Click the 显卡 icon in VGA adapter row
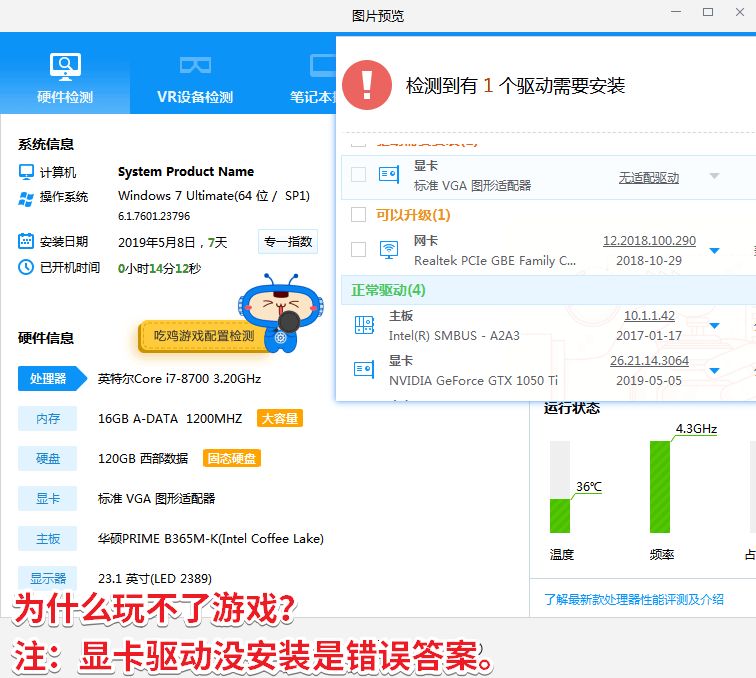This screenshot has width=756, height=678. coord(389,174)
